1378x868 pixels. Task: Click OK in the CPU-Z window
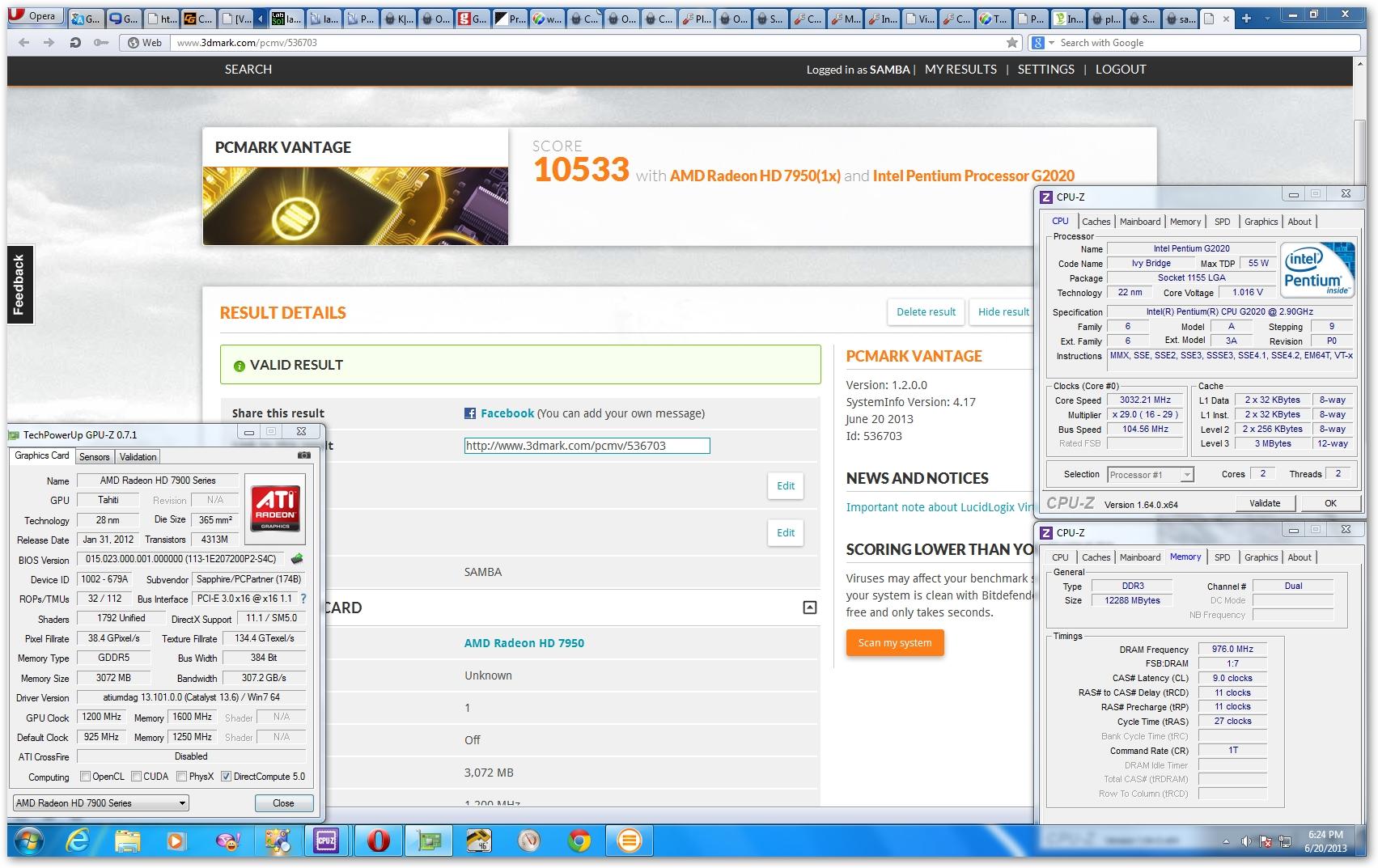(x=1331, y=503)
